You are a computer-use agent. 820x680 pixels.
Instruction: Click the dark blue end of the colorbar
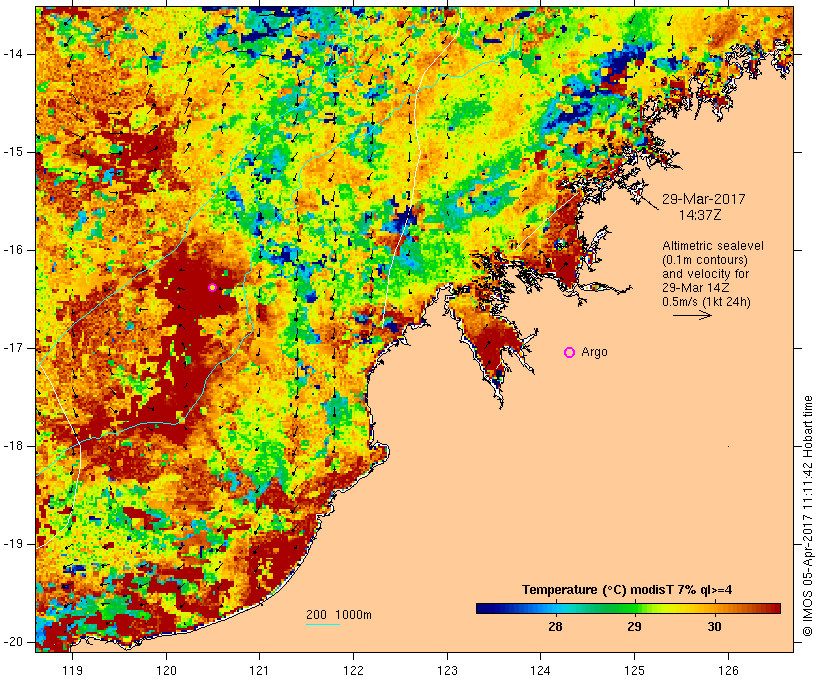482,608
